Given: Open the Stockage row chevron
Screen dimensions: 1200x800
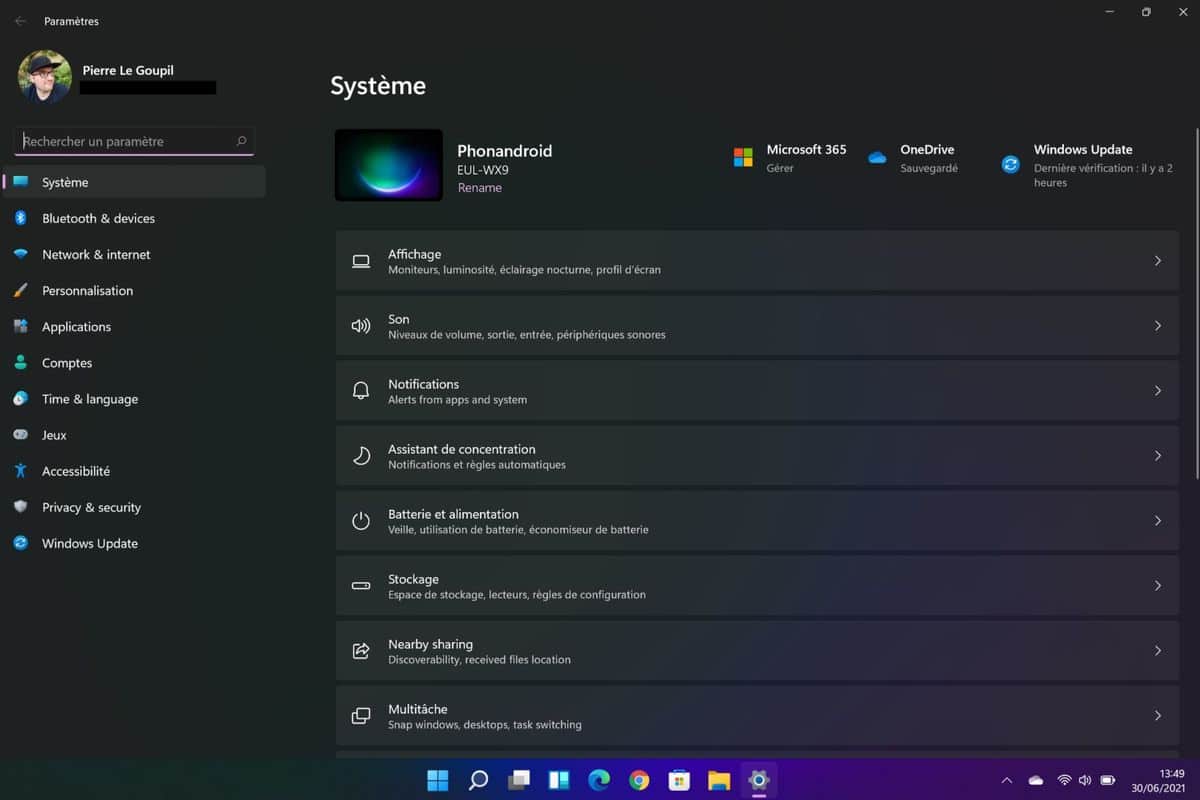Looking at the screenshot, I should pyautogui.click(x=1158, y=586).
